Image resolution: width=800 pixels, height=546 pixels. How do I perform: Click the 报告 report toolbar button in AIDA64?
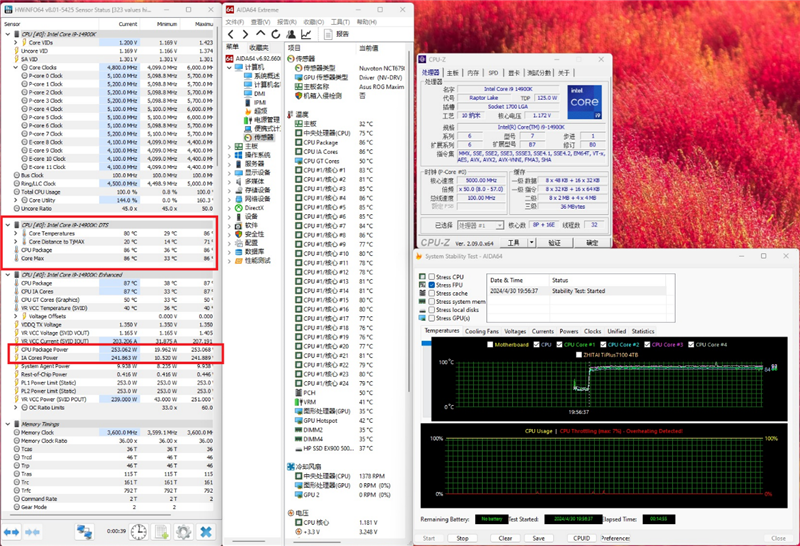pos(337,34)
